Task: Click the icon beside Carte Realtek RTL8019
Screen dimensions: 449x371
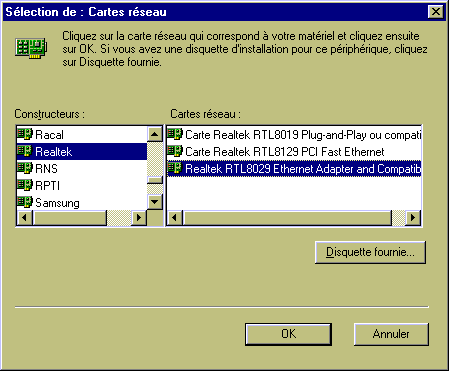Action: click(175, 134)
